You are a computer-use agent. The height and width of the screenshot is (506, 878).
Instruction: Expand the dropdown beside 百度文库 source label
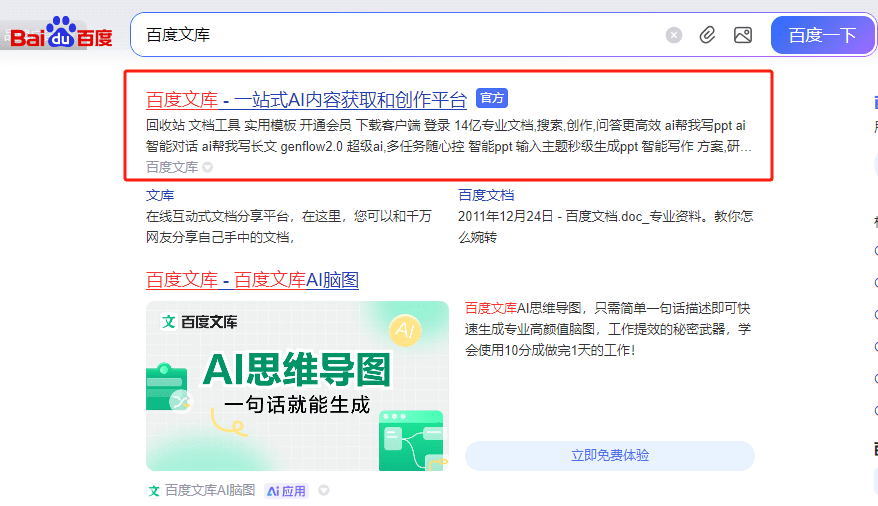[208, 167]
